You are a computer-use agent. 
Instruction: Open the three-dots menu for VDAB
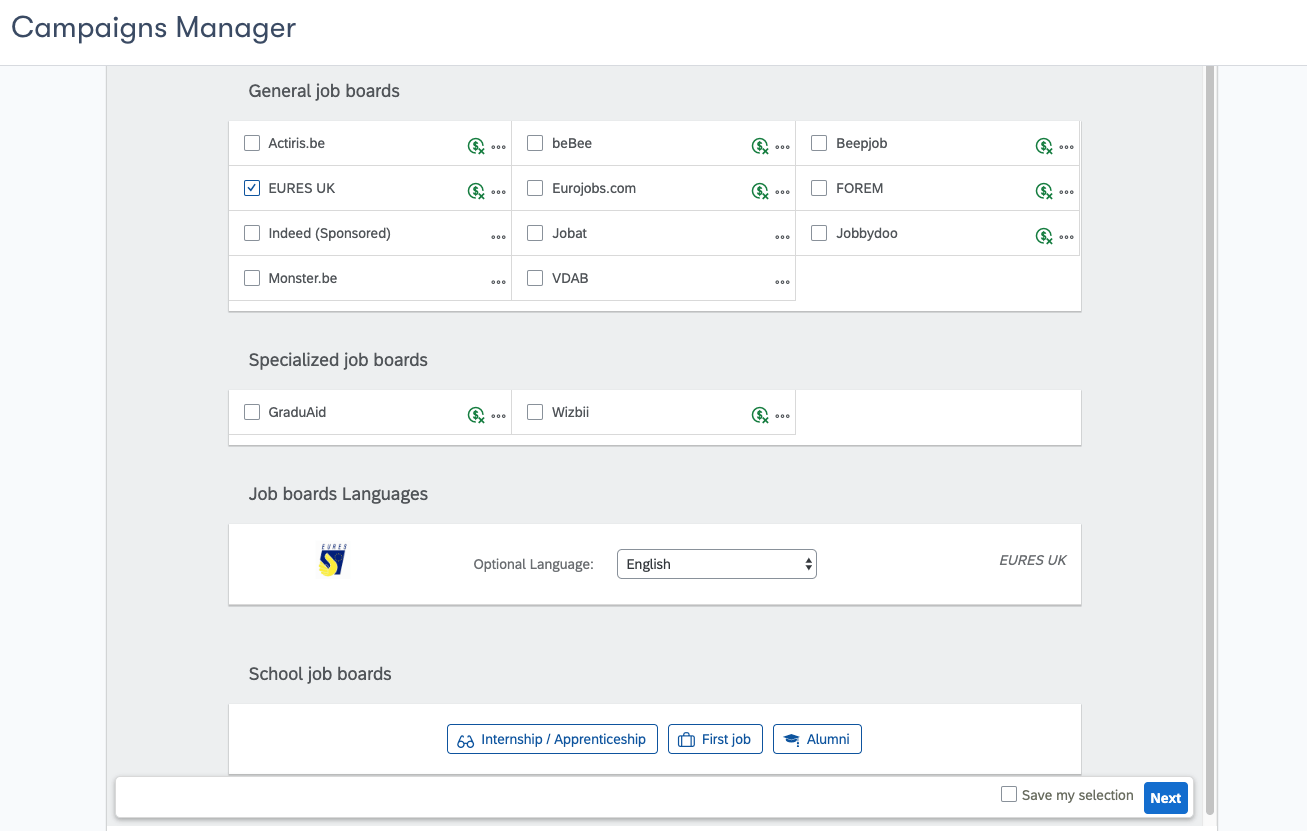[782, 282]
